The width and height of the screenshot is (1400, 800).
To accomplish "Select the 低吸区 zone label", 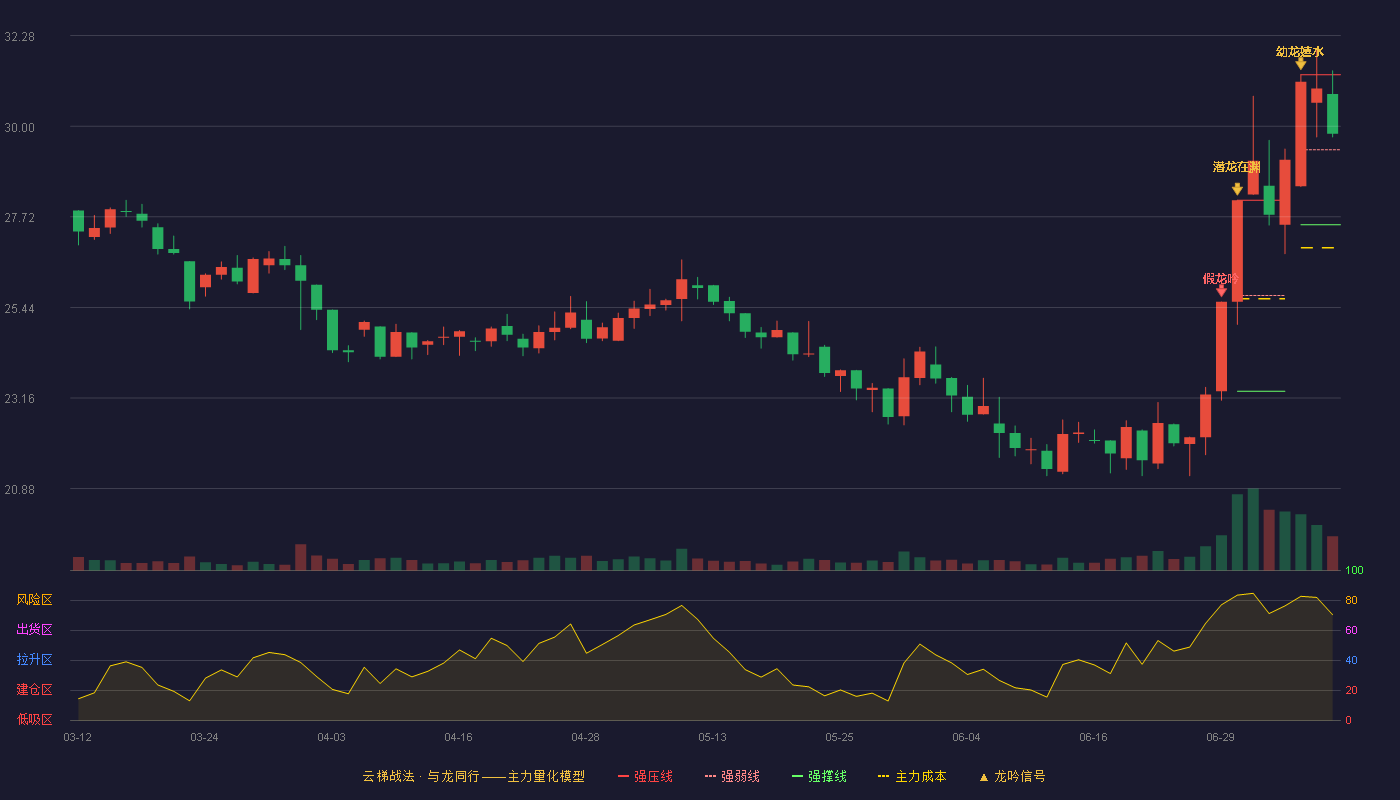I will click(35, 719).
